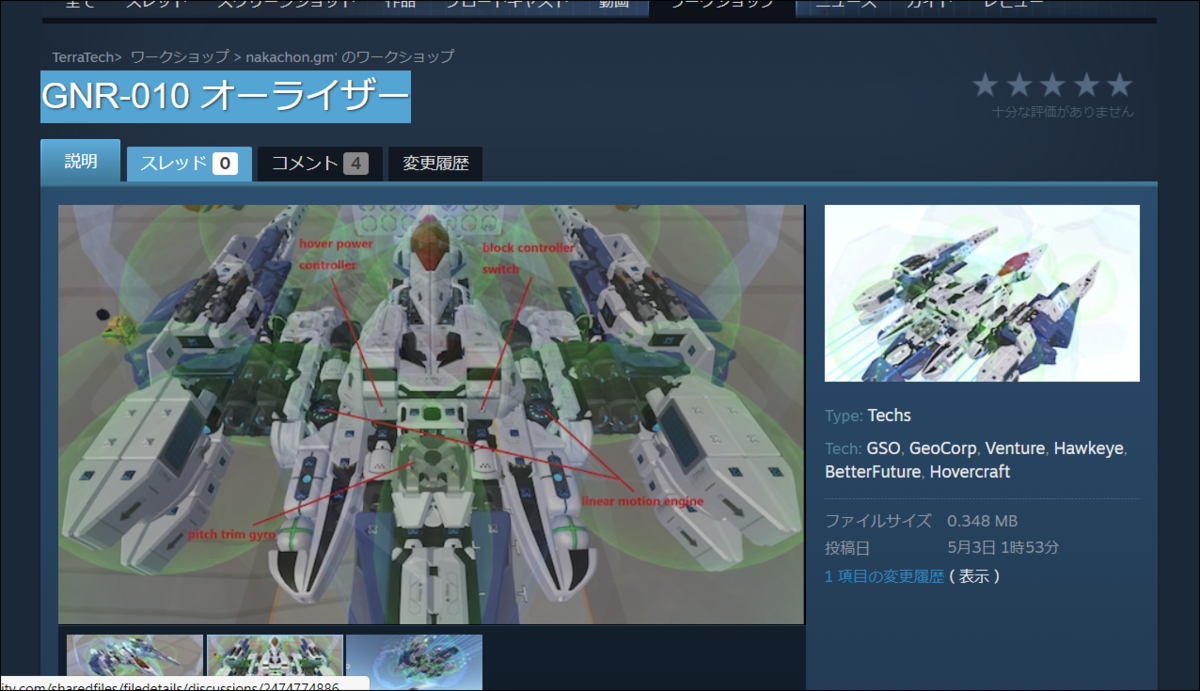Switch to the 説明 tab
The width and height of the screenshot is (1200, 691).
(x=80, y=161)
